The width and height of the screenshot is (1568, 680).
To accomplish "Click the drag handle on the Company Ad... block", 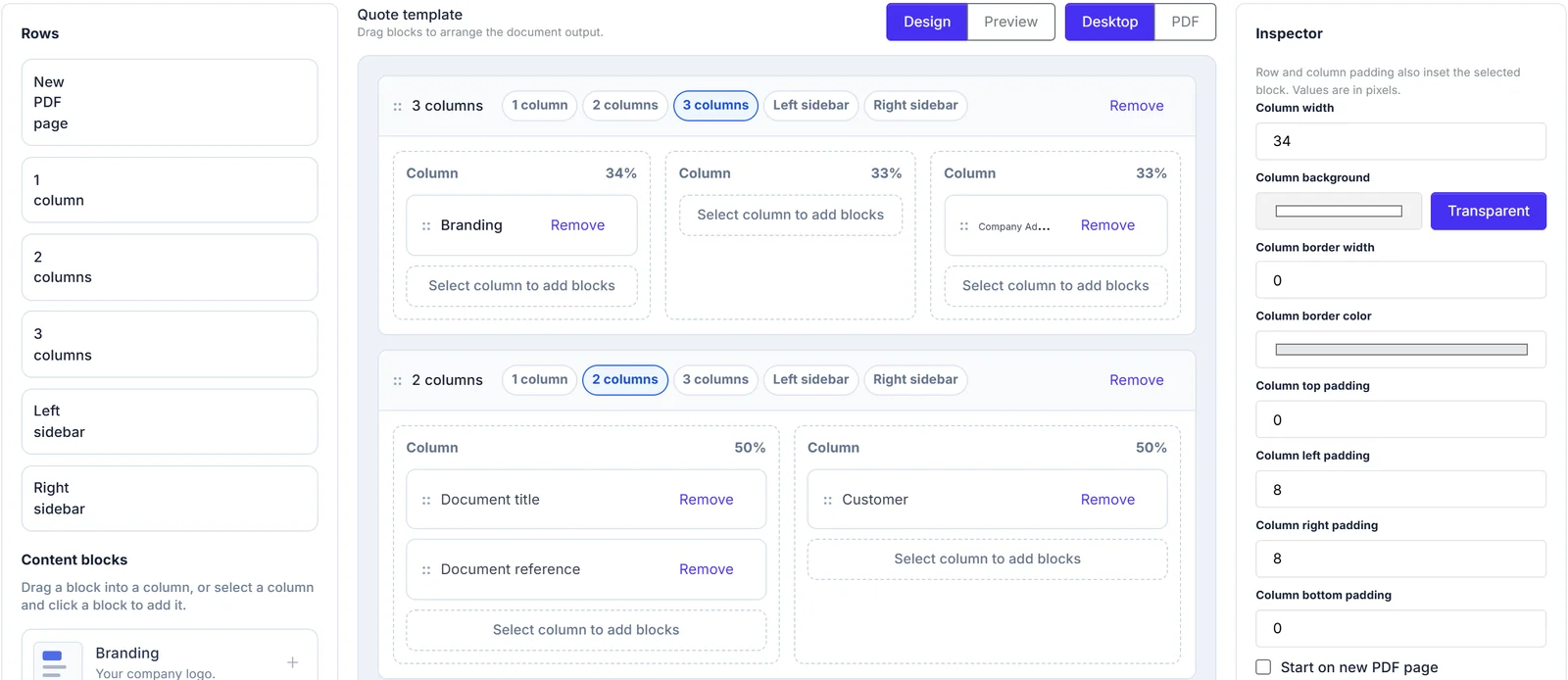I will point(964,226).
